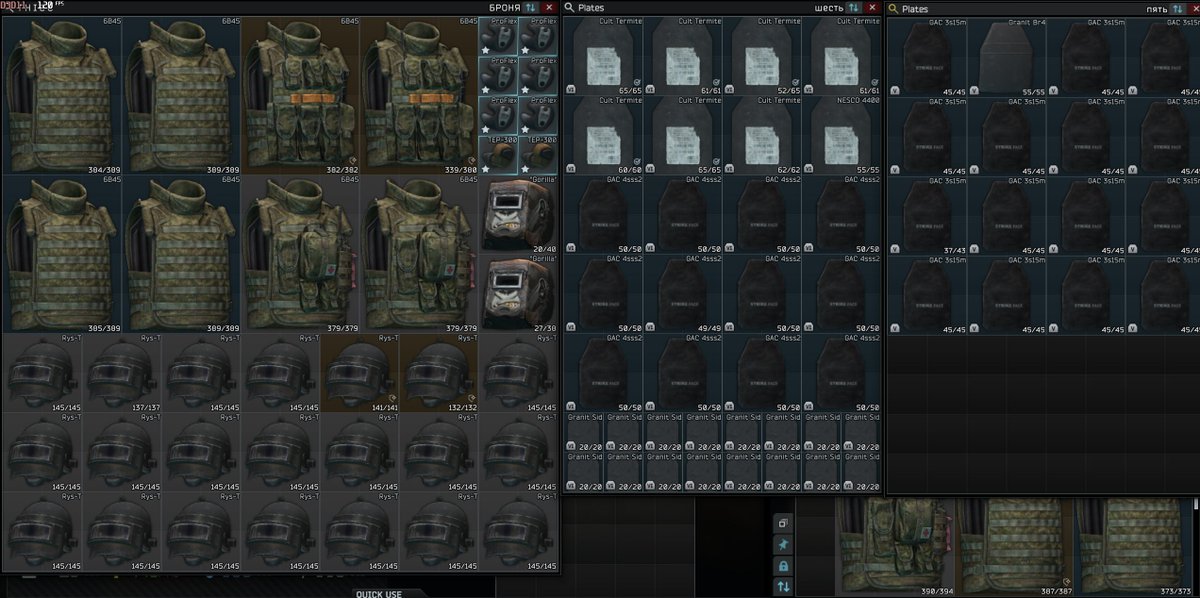This screenshot has height=598, width=1200.
Task: Select the stash armor with 390/394 durability
Action: 896,548
